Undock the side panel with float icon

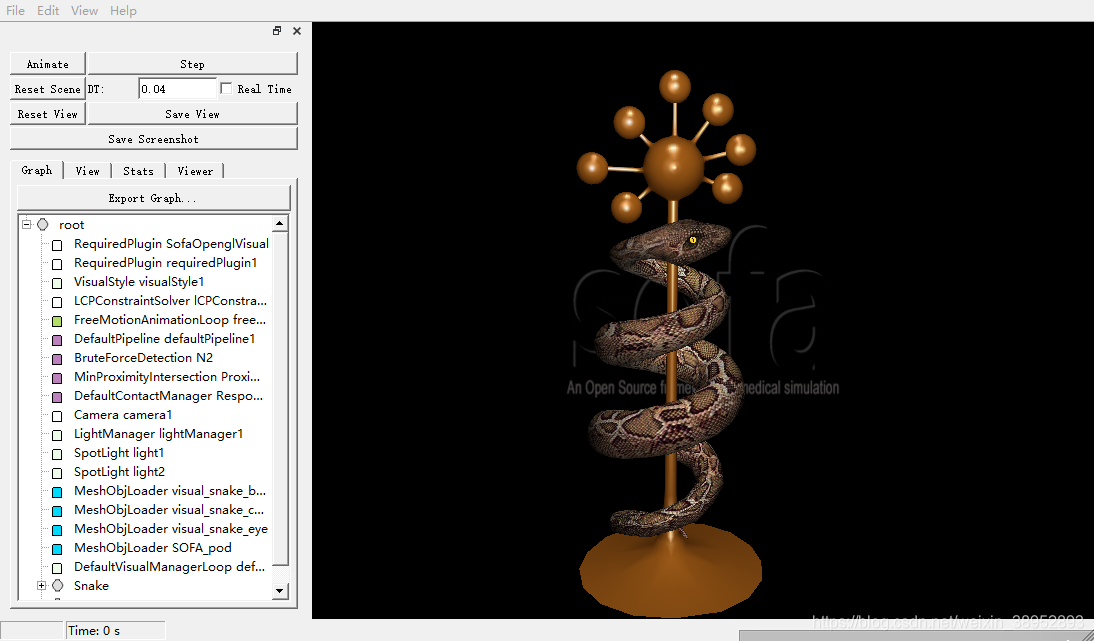(x=277, y=31)
